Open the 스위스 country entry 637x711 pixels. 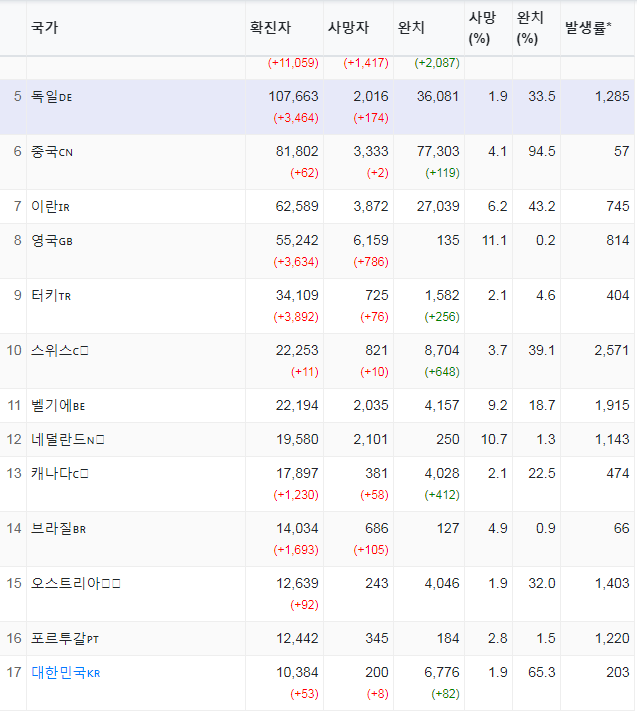pyautogui.click(x=52, y=350)
